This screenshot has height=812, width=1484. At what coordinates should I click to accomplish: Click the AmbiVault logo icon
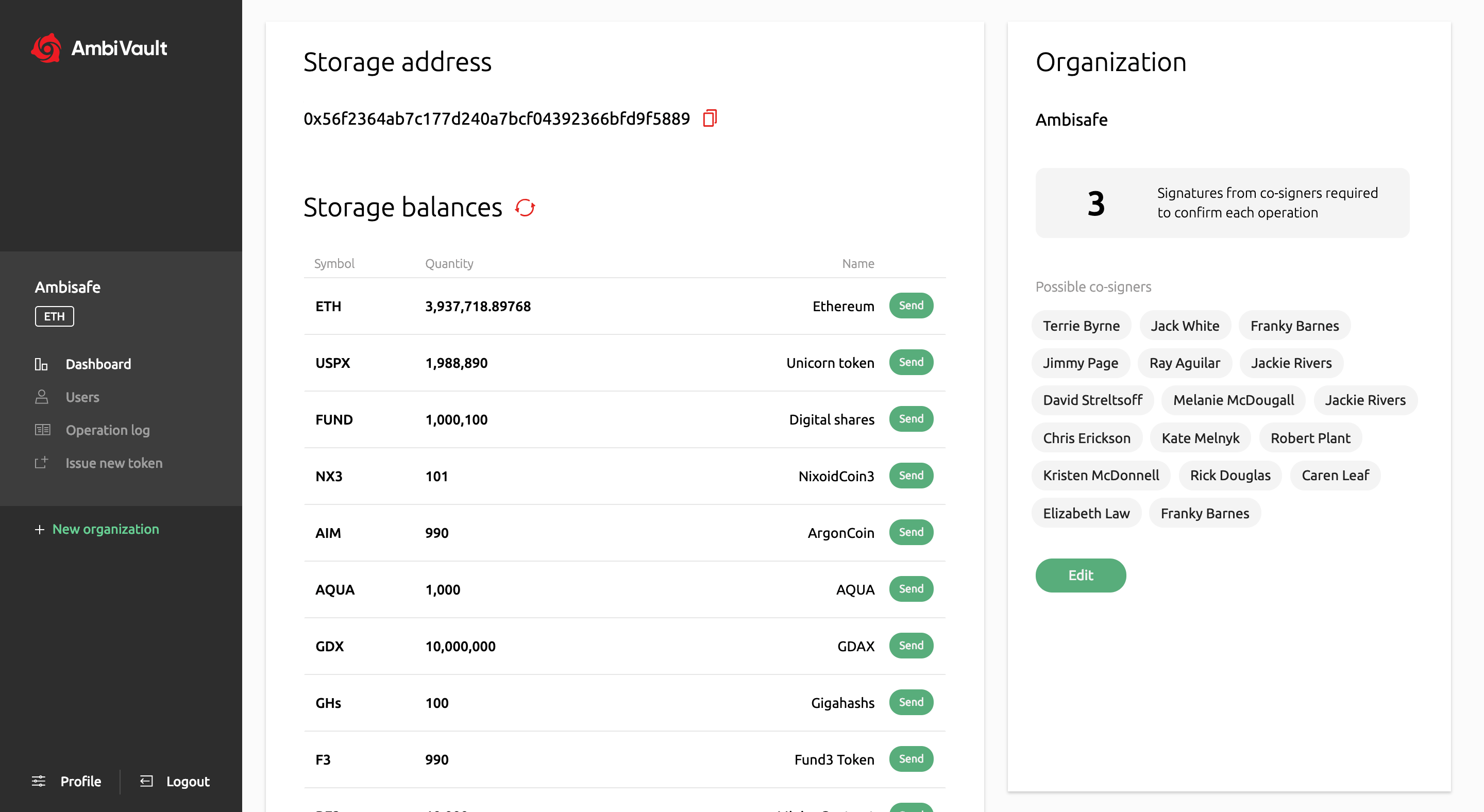(46, 48)
